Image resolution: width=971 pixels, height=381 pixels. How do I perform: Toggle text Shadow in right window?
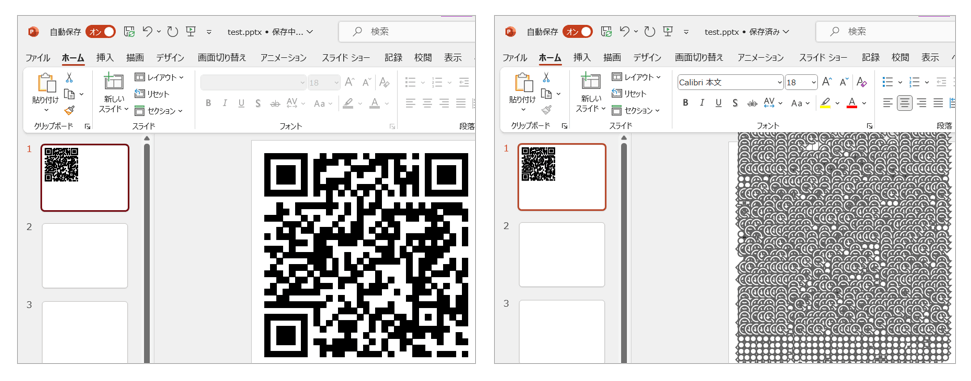735,103
